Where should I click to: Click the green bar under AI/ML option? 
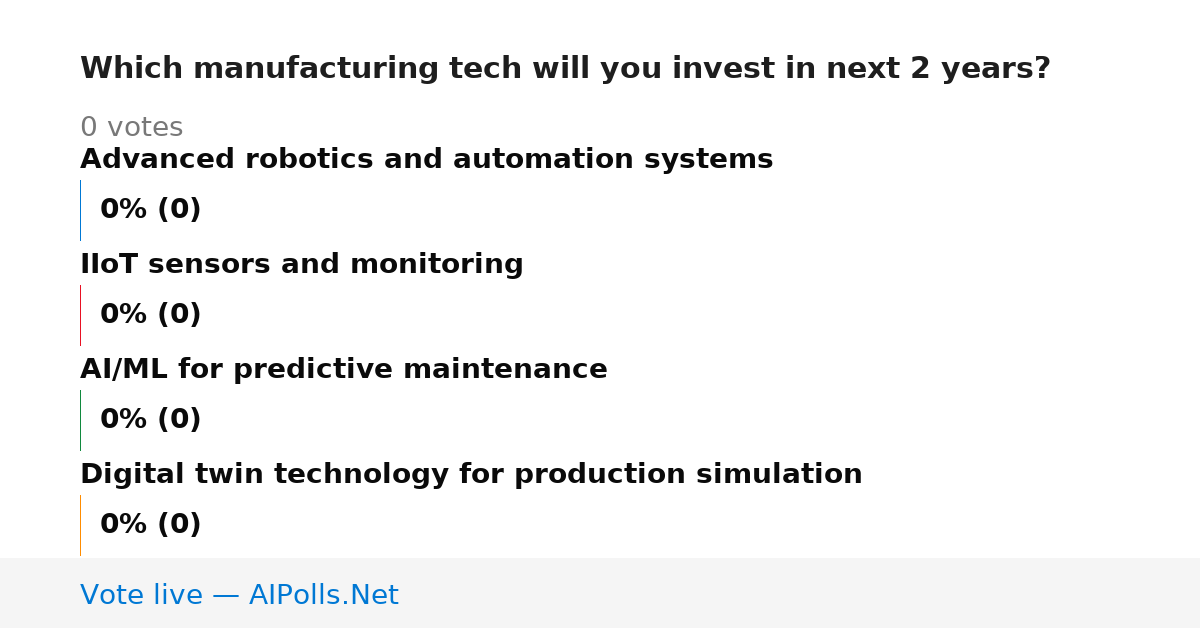pos(80,420)
